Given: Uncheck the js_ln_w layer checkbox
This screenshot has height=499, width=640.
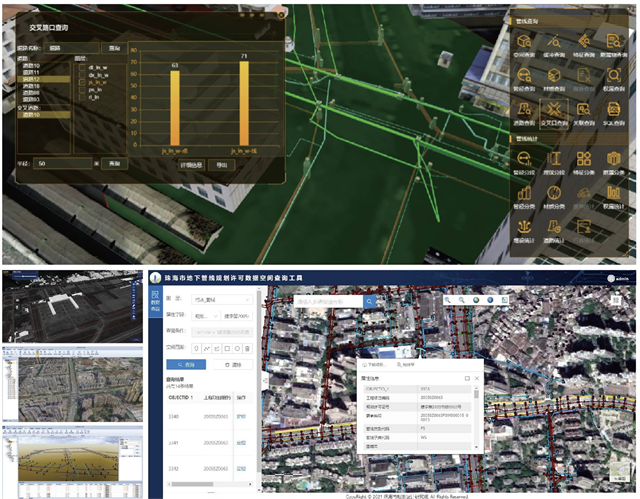Looking at the screenshot, I should coord(81,81).
